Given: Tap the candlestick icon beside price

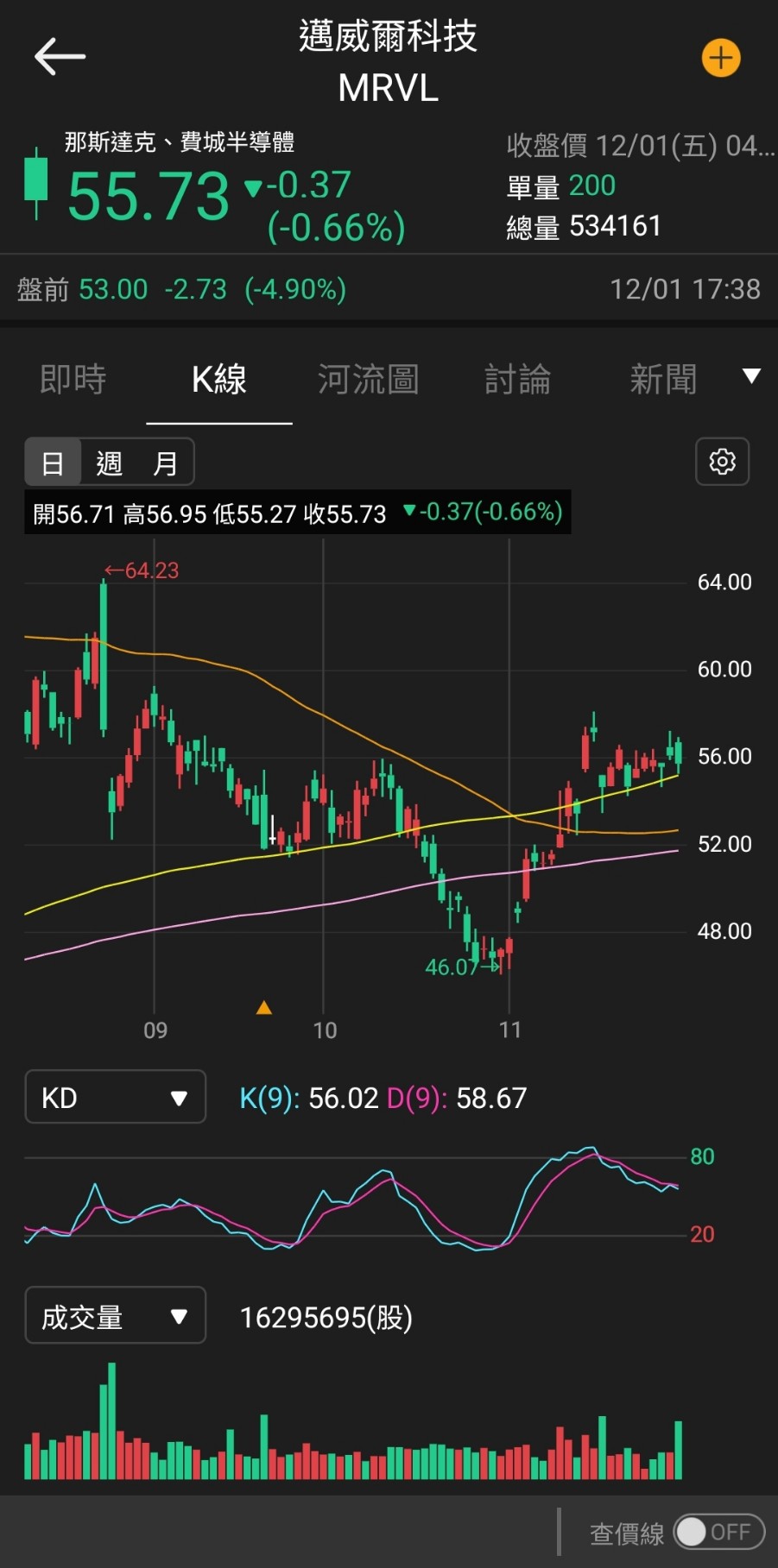Looking at the screenshot, I should [x=36, y=182].
